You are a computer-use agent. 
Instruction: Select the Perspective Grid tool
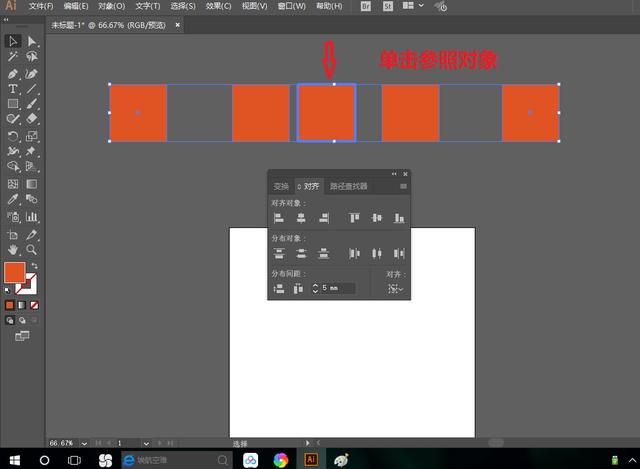pyautogui.click(x=31, y=166)
